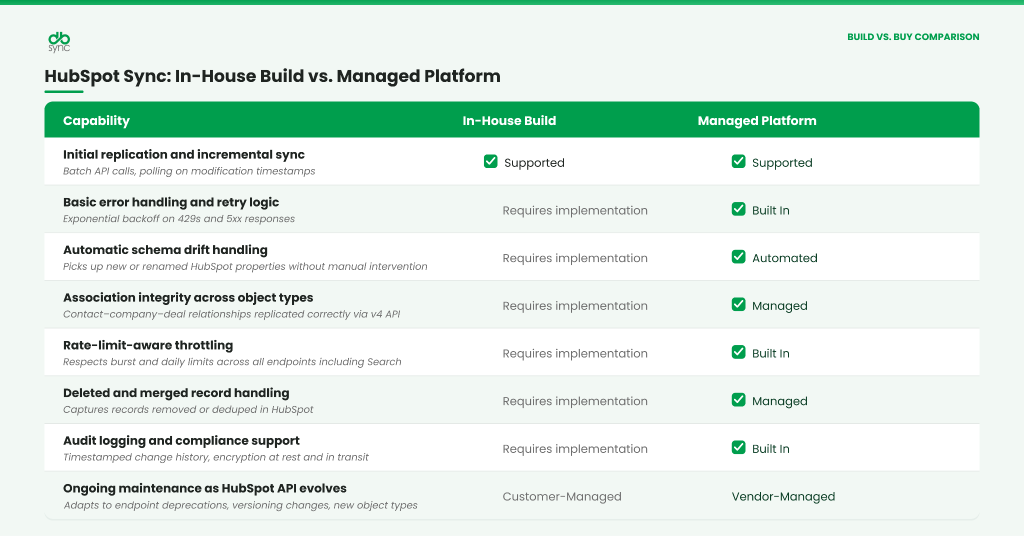Click the DBSync logo

pos(59,42)
